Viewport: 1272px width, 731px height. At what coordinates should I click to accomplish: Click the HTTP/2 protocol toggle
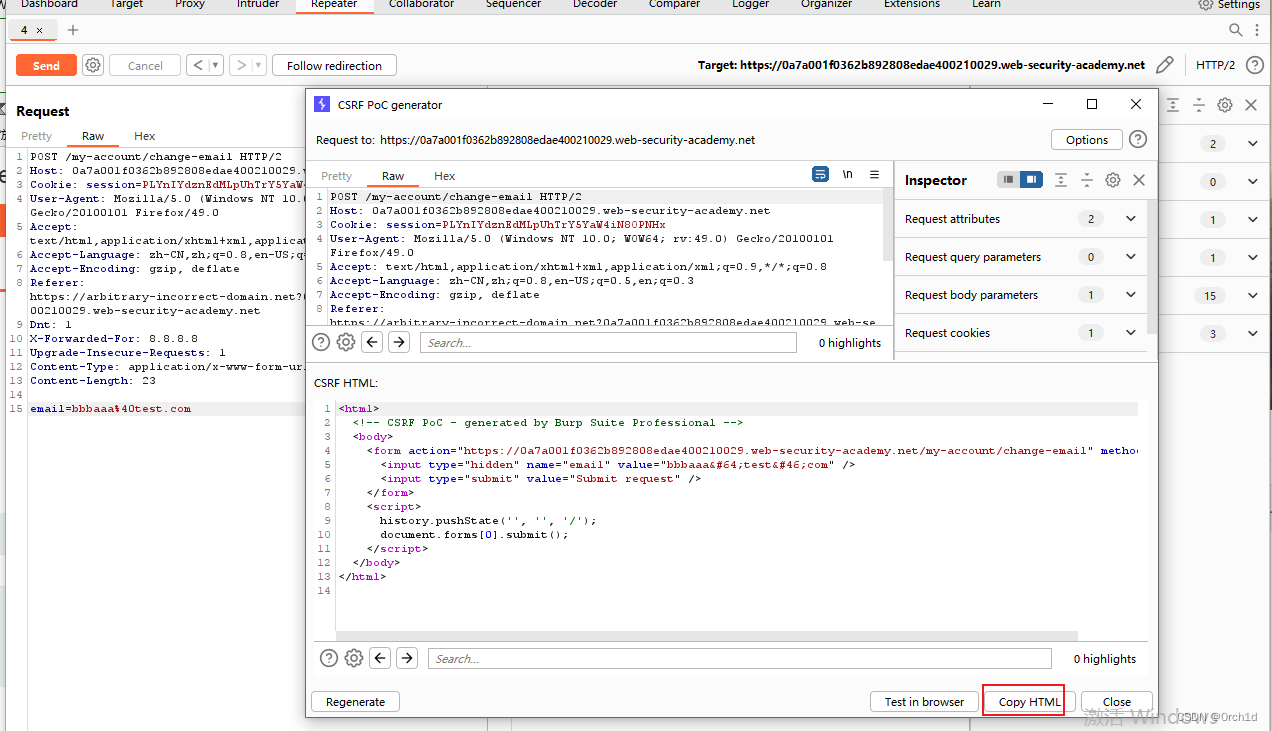point(1215,65)
